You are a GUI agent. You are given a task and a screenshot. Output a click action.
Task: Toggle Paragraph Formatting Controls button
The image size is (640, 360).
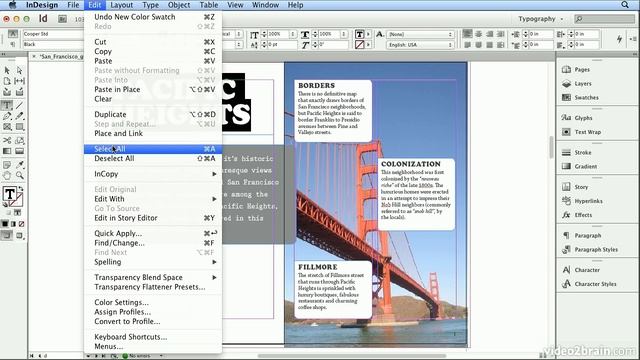coord(13,44)
